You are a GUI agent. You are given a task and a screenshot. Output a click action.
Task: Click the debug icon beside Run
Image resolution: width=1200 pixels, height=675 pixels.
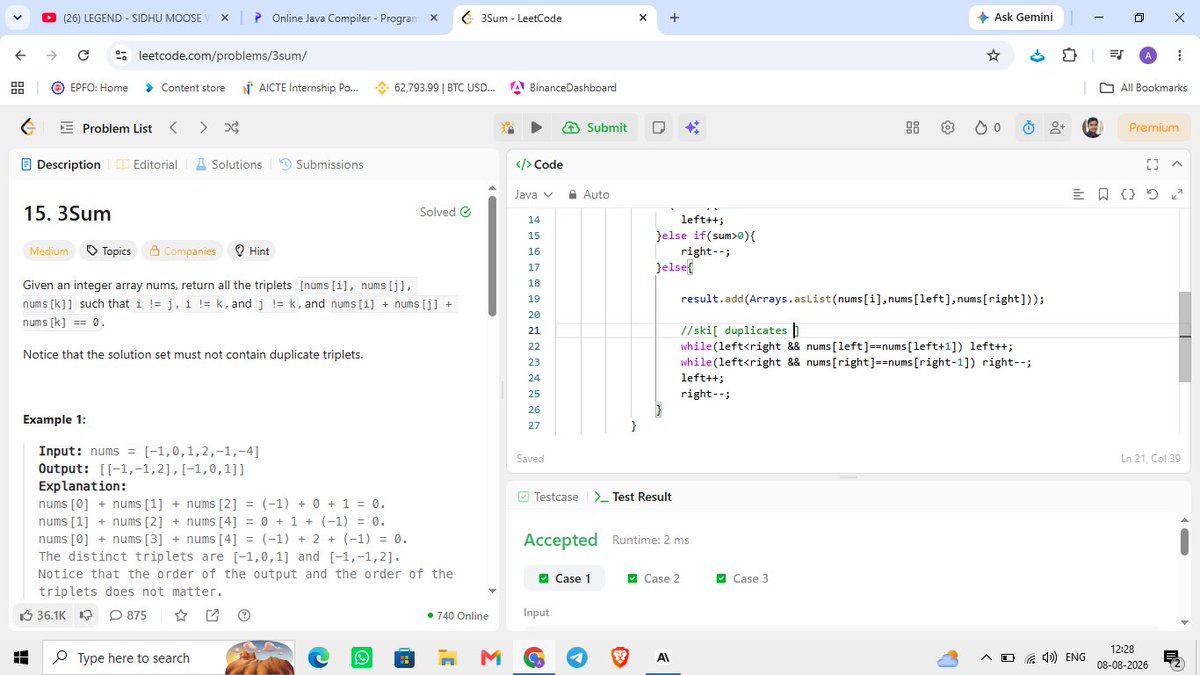point(507,128)
